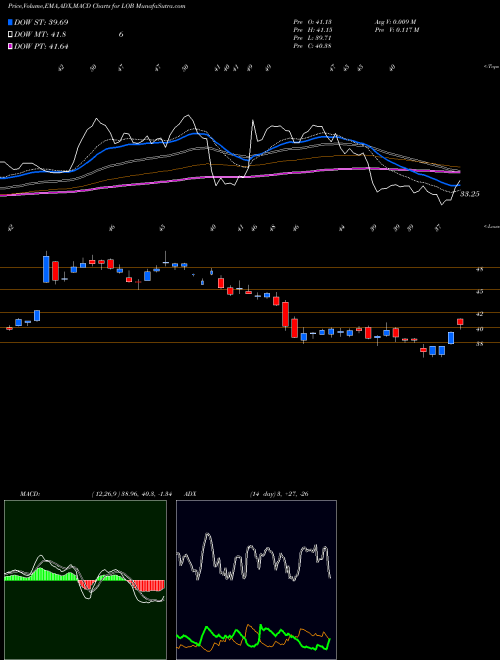Click the ADX (14 day) values text

(279, 494)
